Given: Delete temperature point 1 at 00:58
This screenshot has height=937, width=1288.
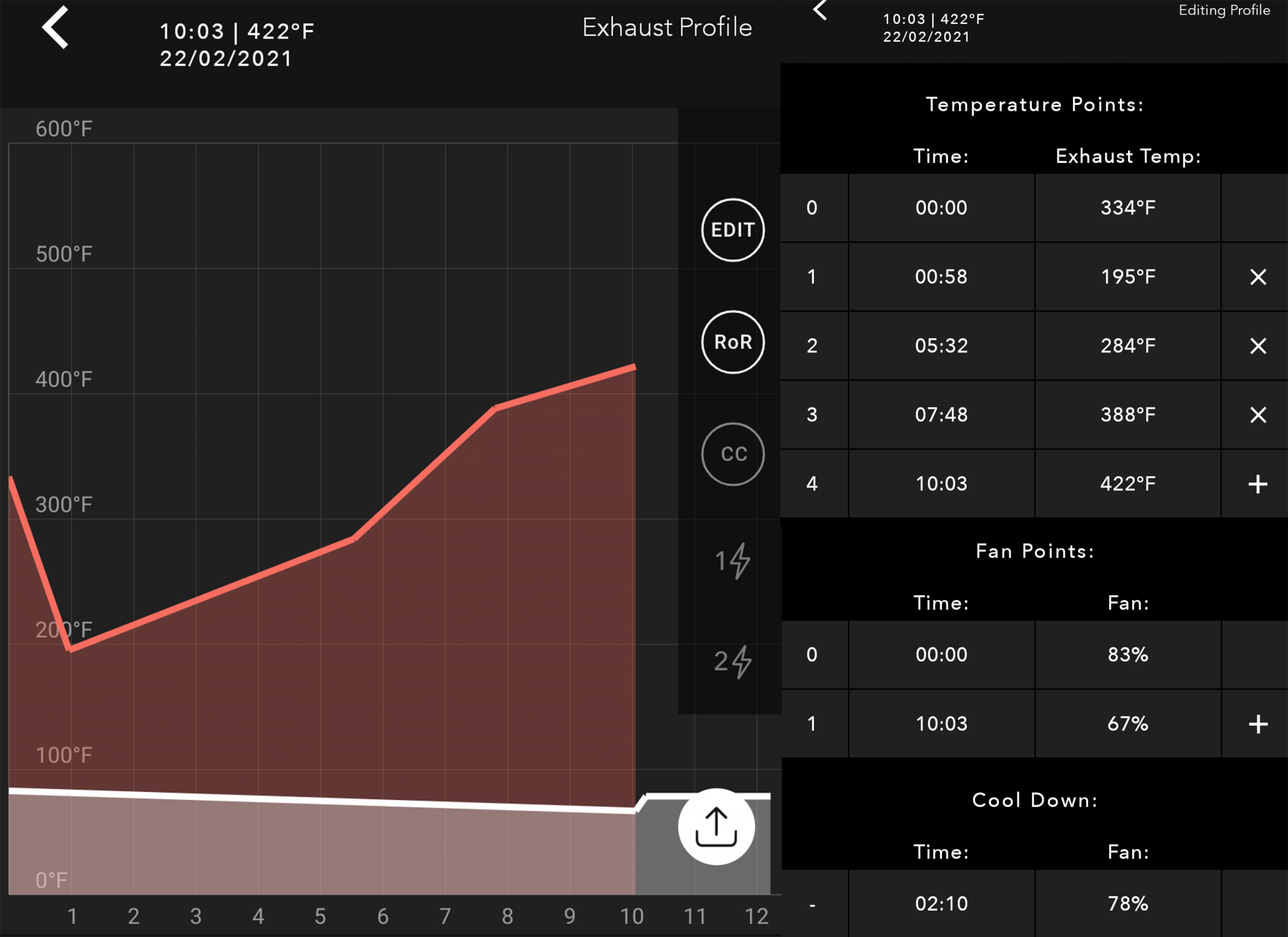Looking at the screenshot, I should [1258, 277].
